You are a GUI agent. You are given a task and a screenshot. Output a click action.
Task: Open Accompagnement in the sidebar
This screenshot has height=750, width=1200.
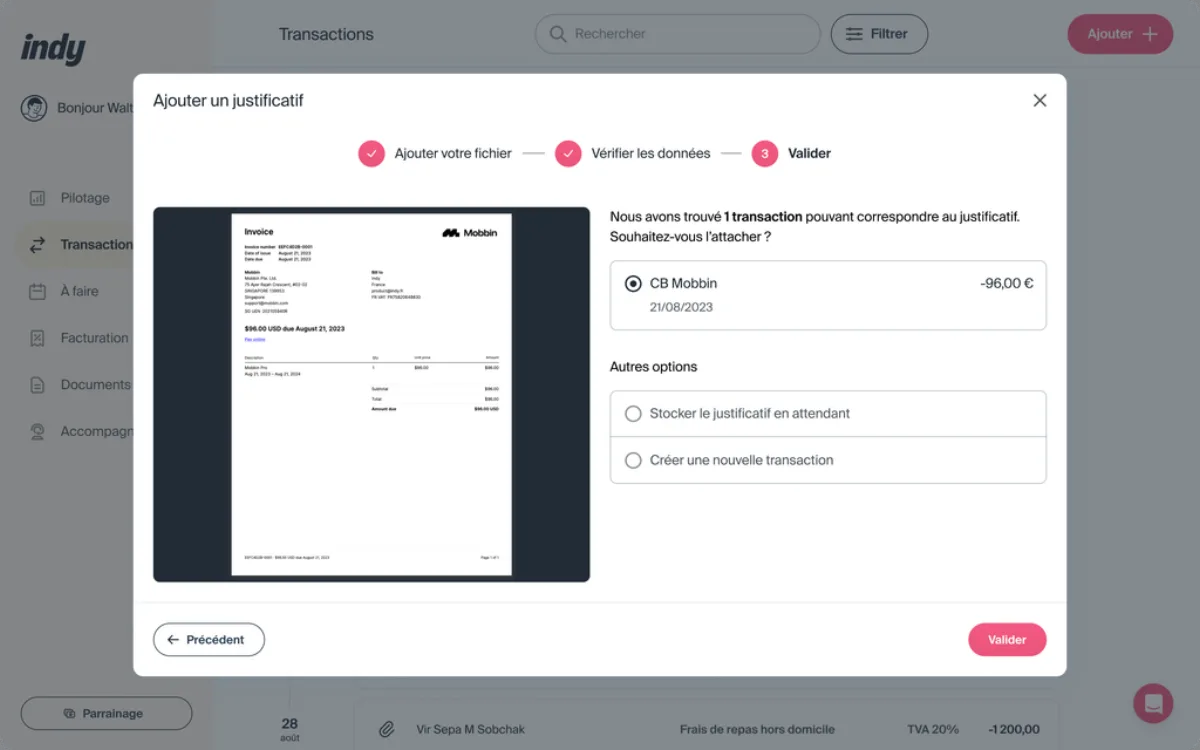(96, 432)
